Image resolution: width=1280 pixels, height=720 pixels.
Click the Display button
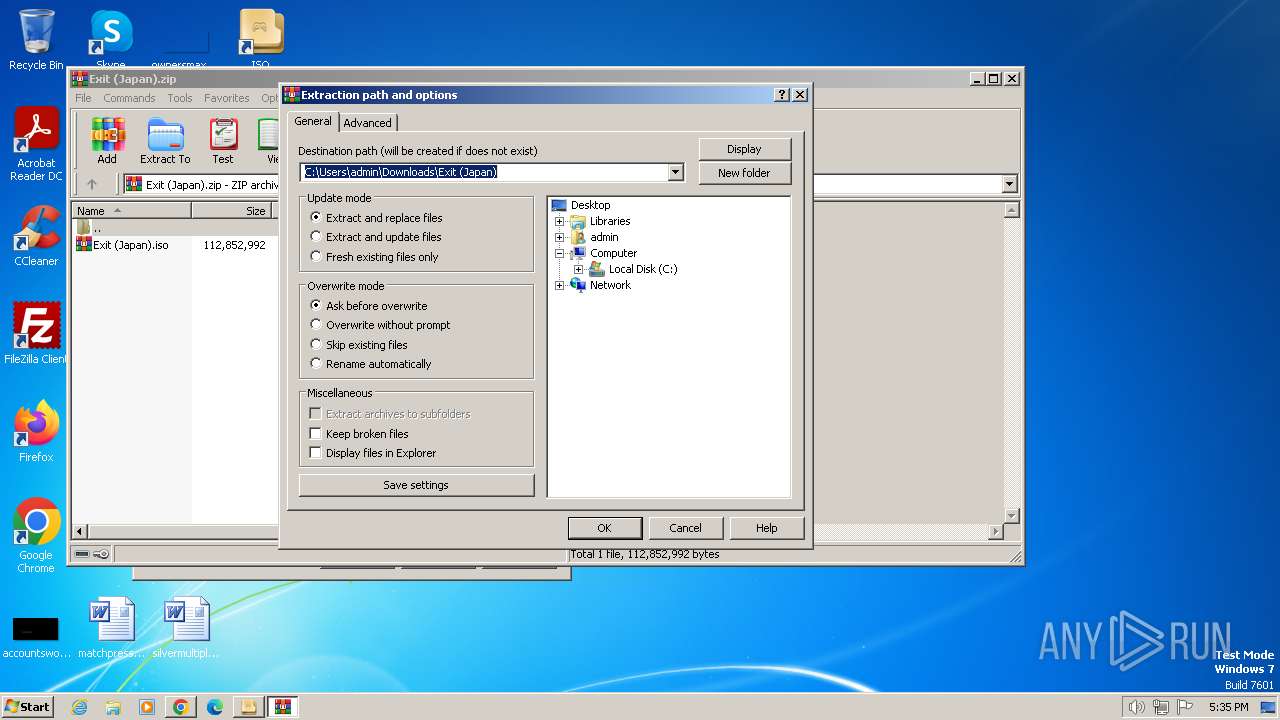coord(744,149)
